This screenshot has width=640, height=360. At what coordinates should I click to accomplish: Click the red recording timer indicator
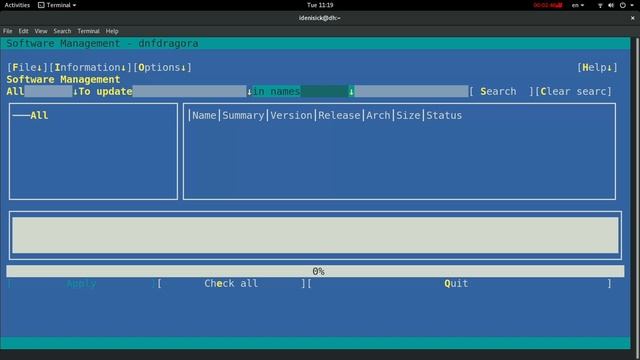tap(548, 5)
